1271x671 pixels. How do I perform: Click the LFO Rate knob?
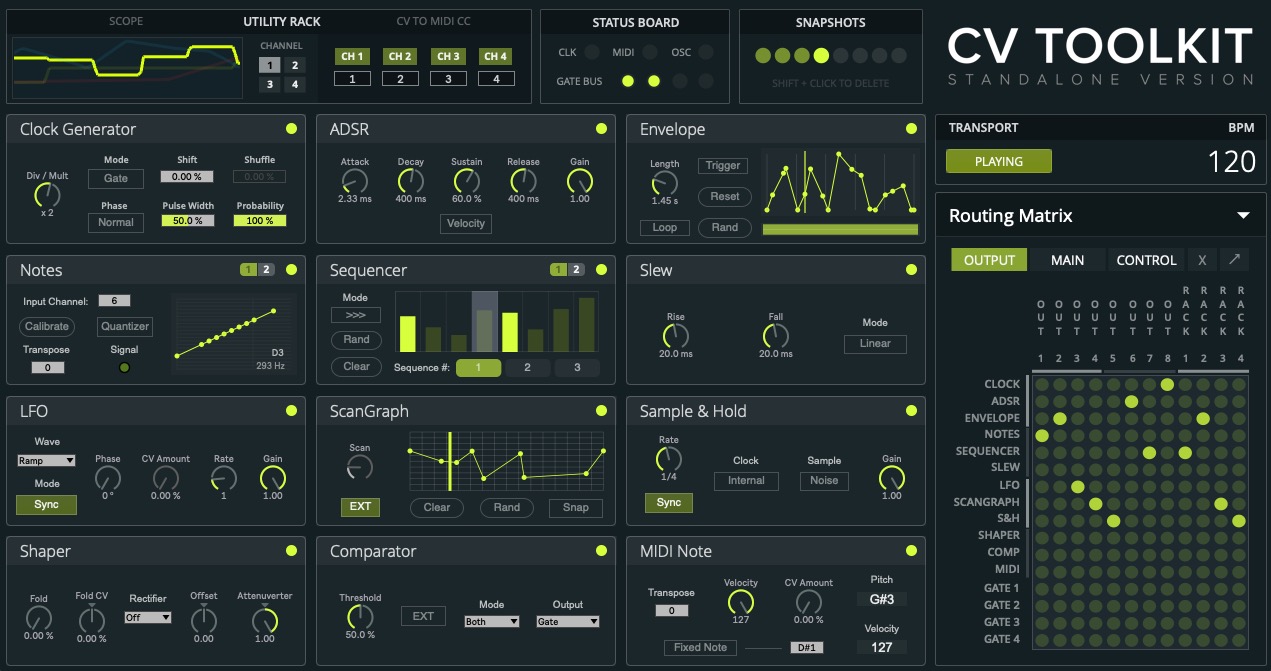coord(224,478)
